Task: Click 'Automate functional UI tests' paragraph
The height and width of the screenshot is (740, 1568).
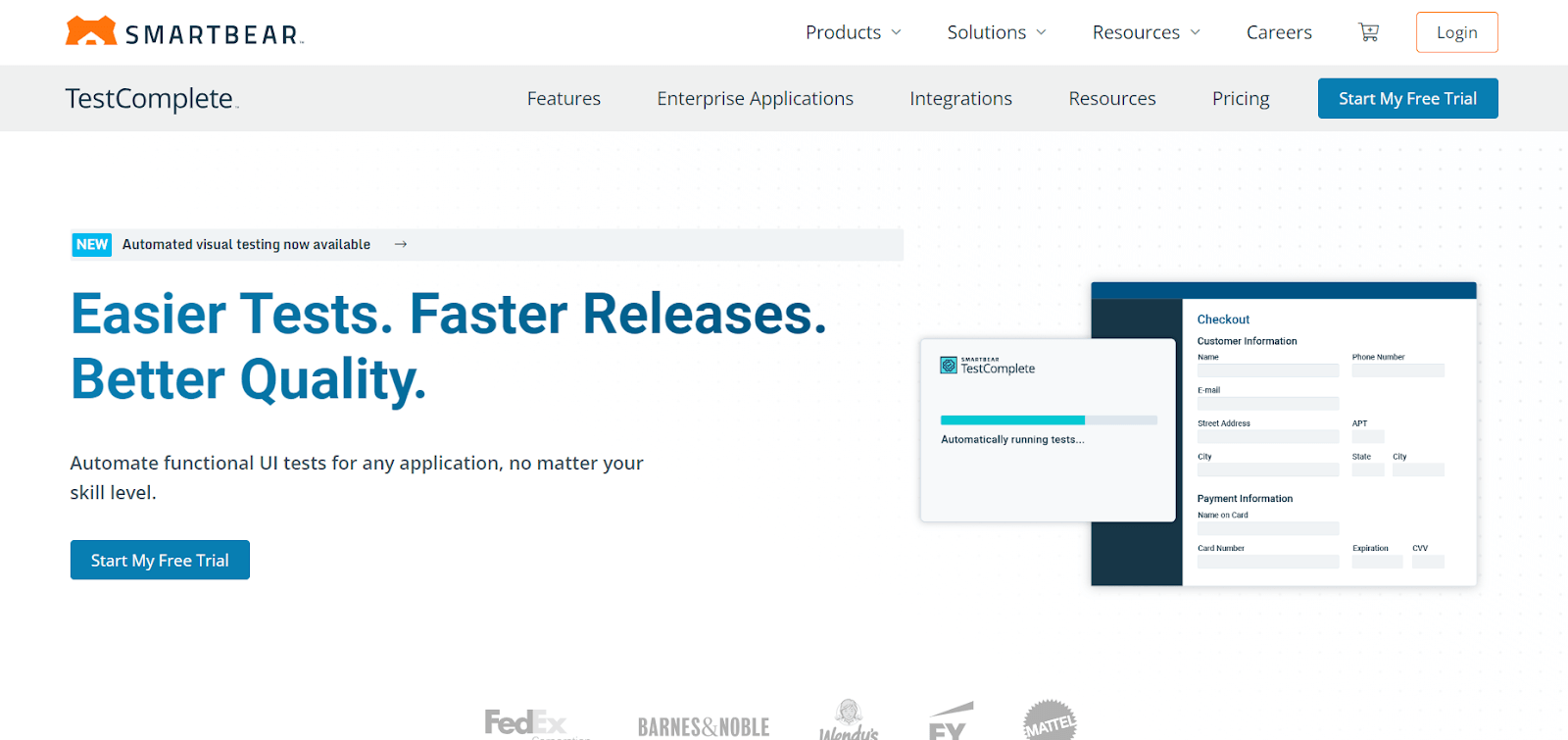Action: pyautogui.click(x=357, y=477)
